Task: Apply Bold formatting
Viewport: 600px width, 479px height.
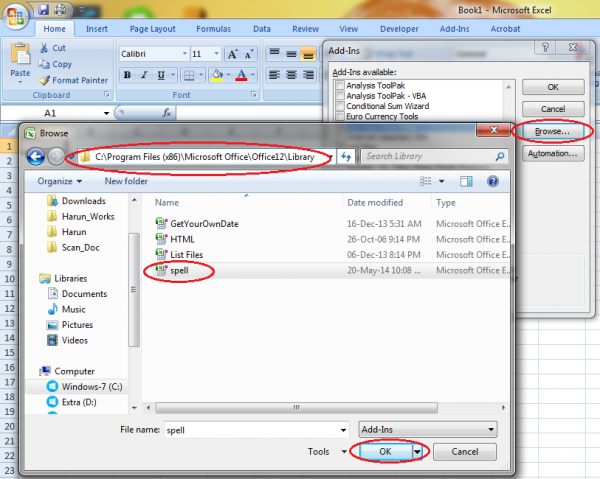Action: 127,75
